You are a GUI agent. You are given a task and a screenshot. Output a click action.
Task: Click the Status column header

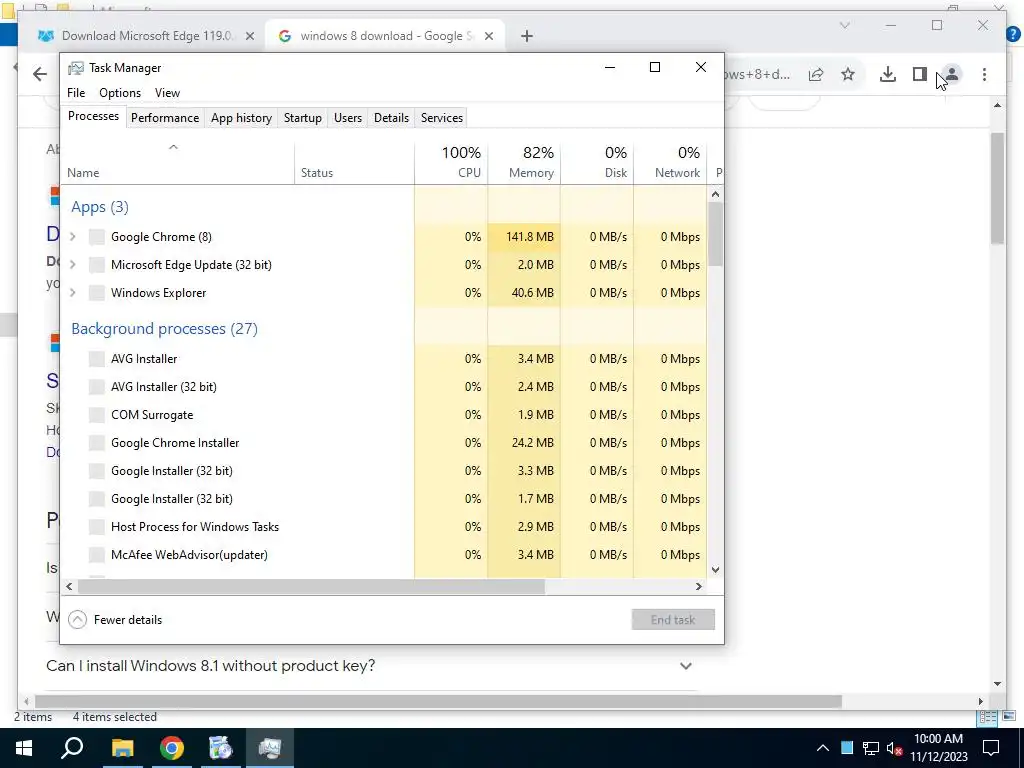pos(355,162)
